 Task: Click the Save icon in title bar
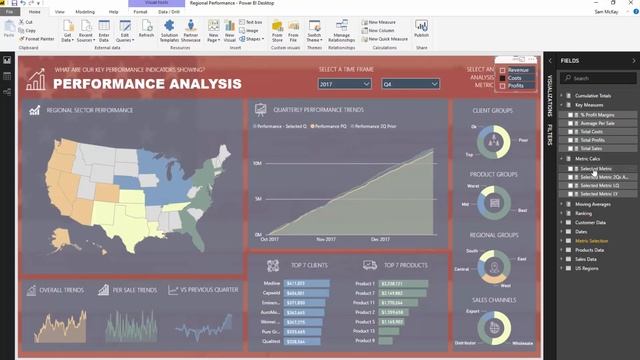coord(14,3)
